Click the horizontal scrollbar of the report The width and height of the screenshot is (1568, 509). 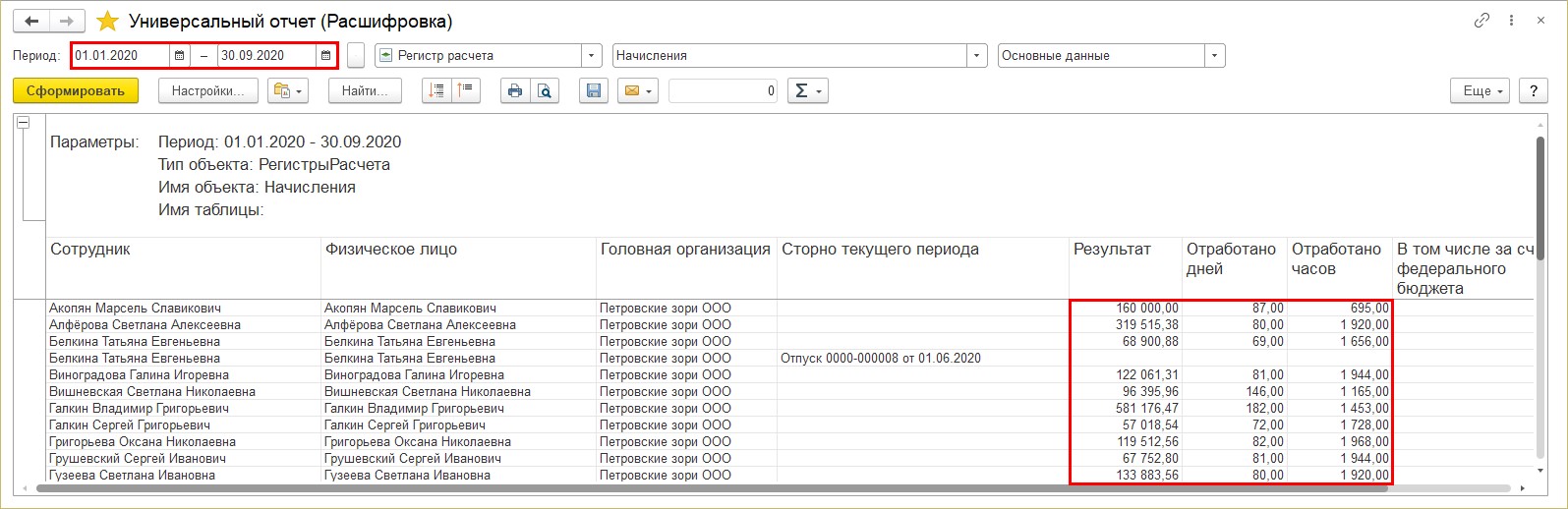(713, 487)
